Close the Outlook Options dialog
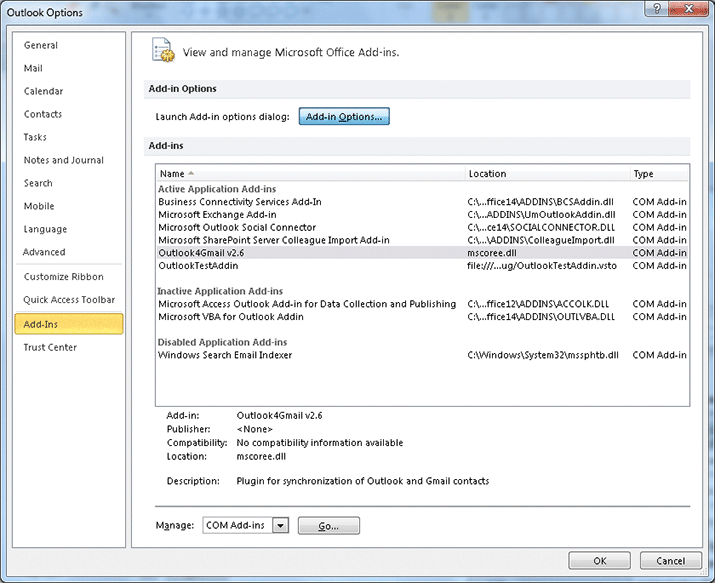 coord(689,9)
